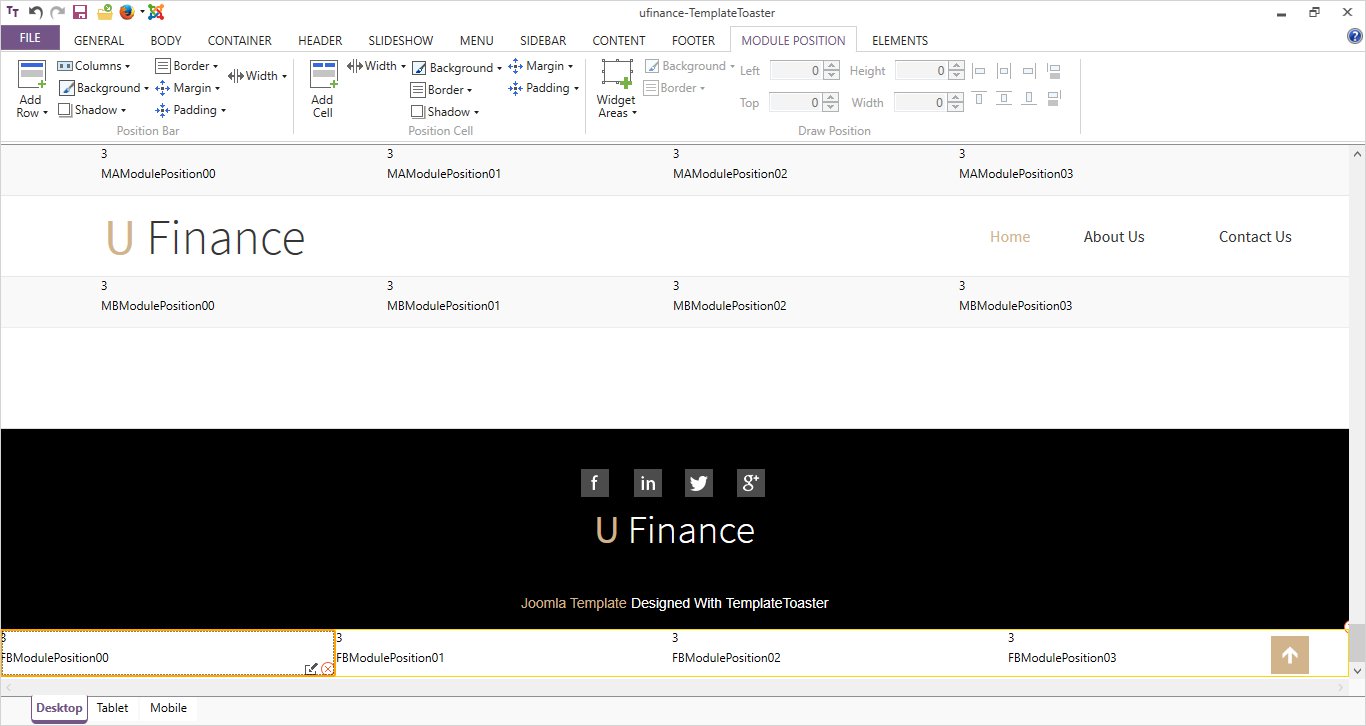Switch to Tablet view tab
The width and height of the screenshot is (1366, 726).
coord(112,708)
